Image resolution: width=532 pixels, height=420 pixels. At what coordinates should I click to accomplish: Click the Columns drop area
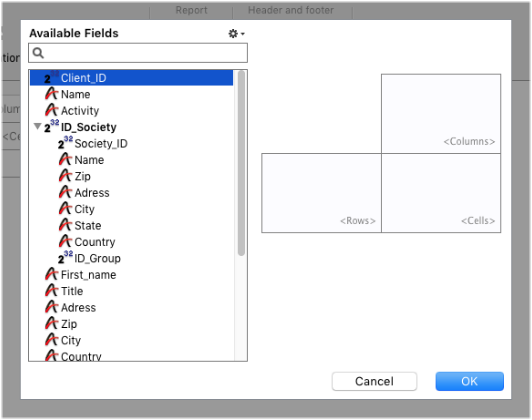[441, 113]
